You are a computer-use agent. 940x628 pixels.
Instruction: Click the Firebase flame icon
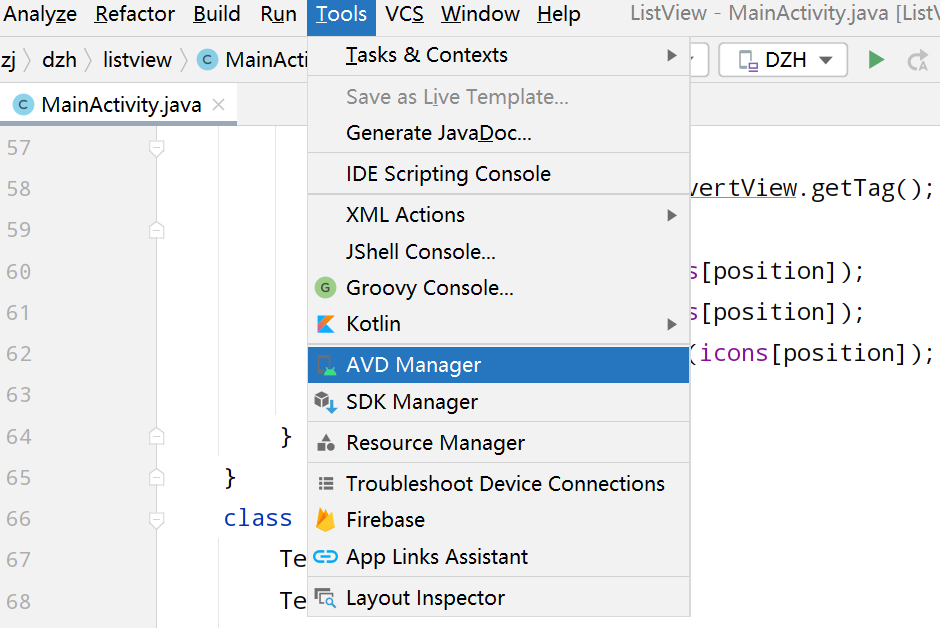[325, 520]
